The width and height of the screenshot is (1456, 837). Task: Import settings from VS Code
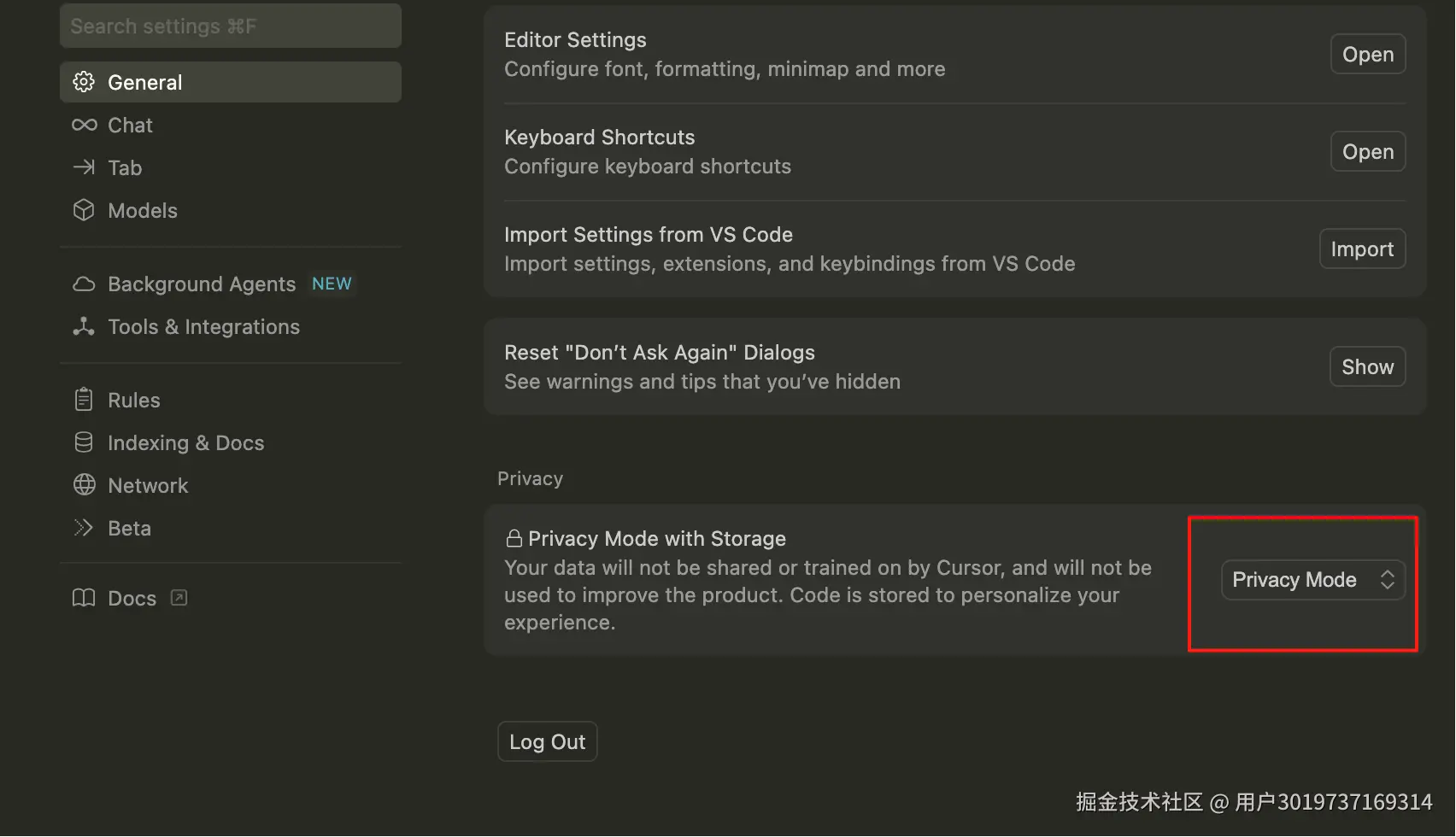coord(1362,249)
